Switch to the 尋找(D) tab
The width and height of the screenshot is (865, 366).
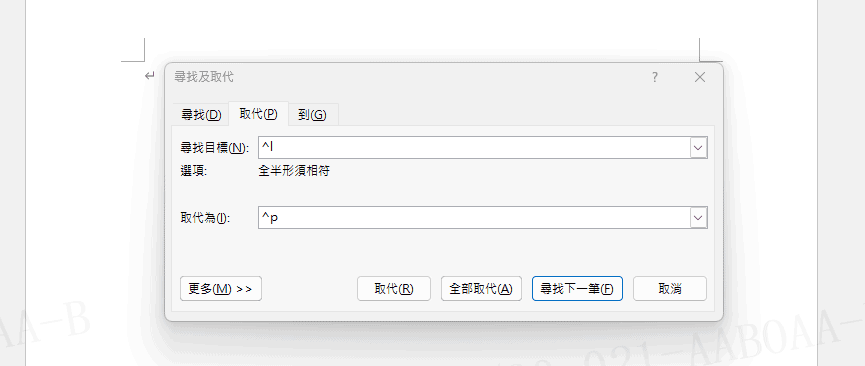[201, 115]
